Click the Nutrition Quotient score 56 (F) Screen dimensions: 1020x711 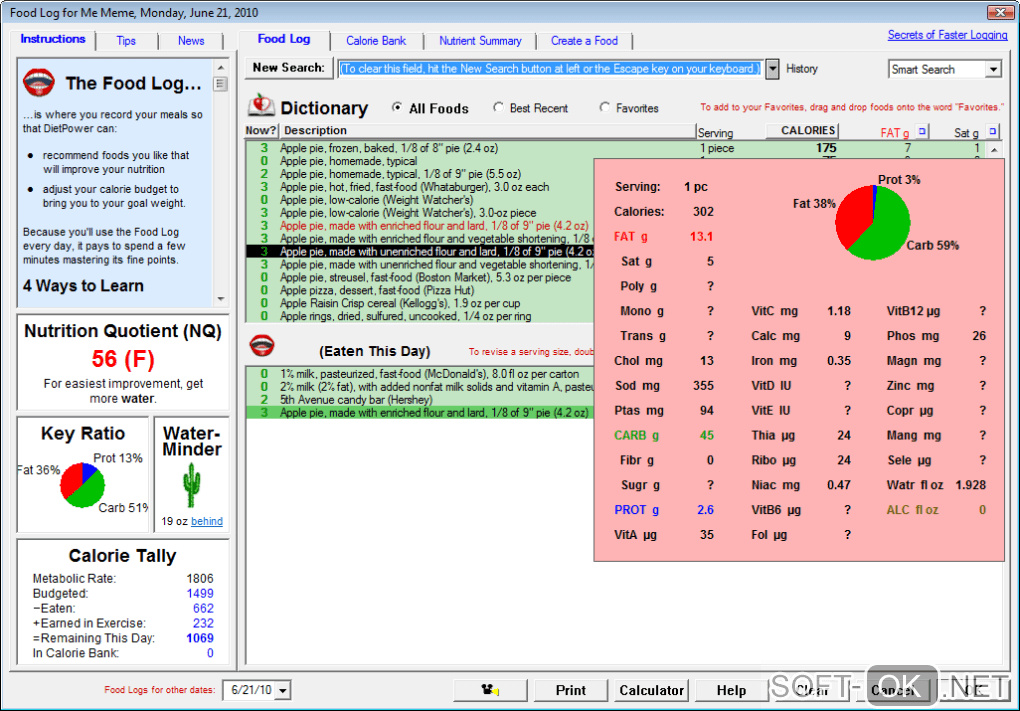[x=123, y=359]
